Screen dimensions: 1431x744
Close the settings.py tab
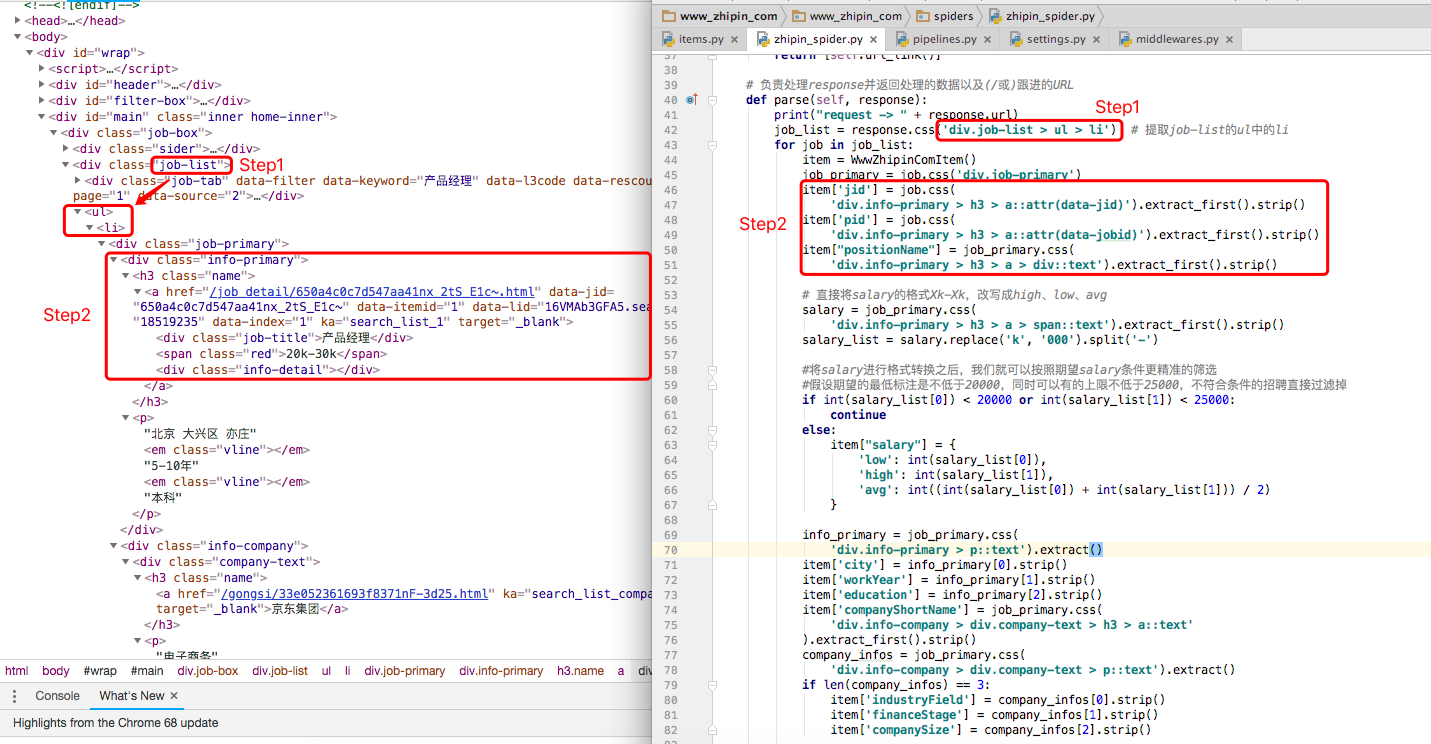coord(1096,40)
